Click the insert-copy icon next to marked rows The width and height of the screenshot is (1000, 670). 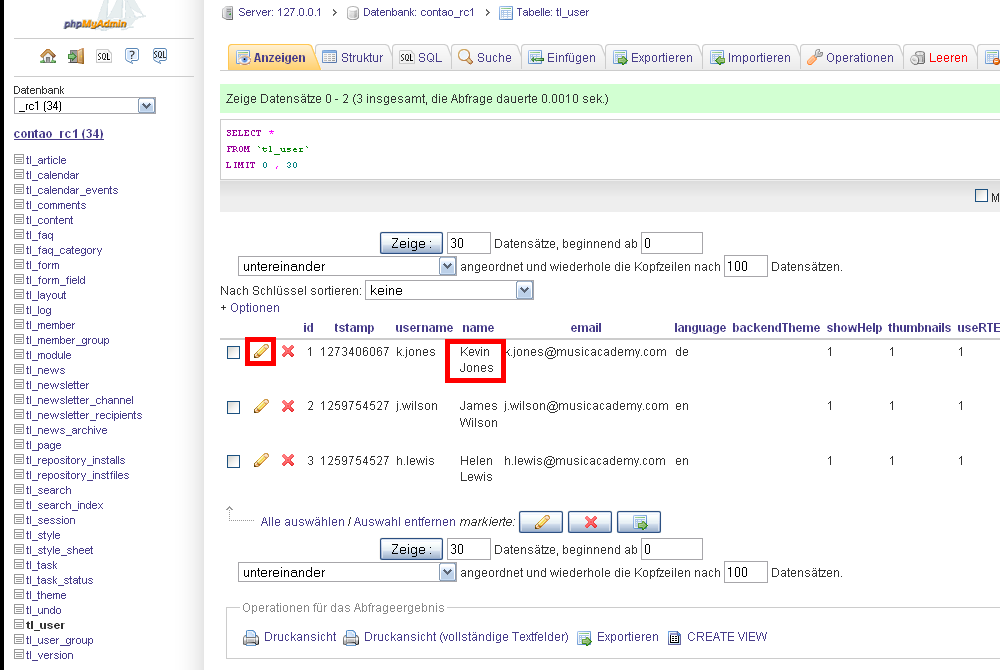click(x=638, y=521)
